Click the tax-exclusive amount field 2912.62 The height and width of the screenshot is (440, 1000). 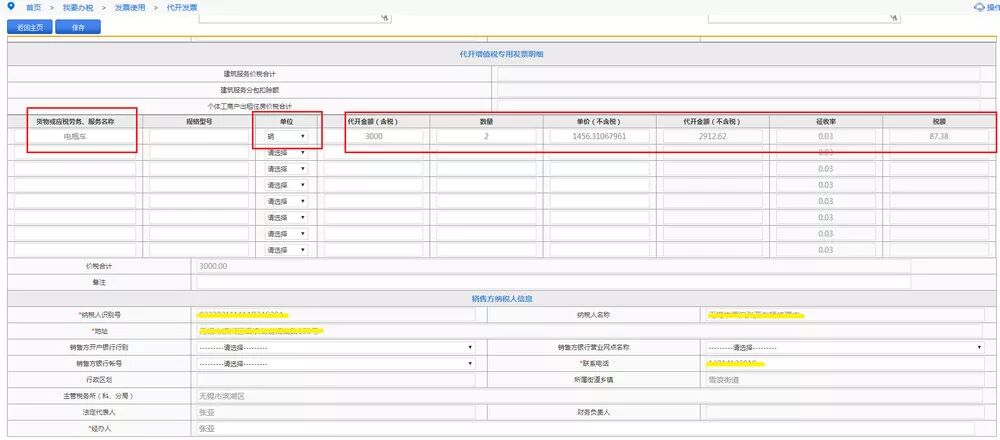point(713,136)
